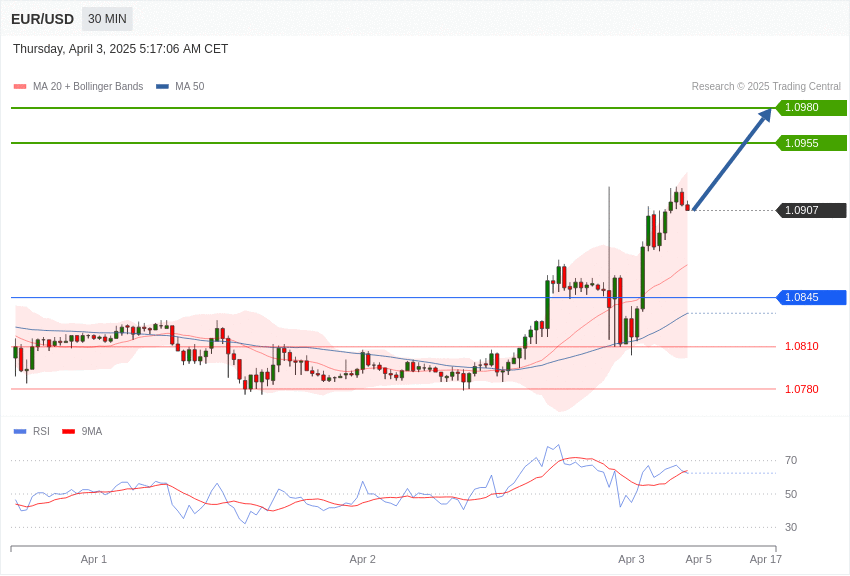Click the EUR/USD symbol title
850x576 pixels.
click(x=42, y=19)
